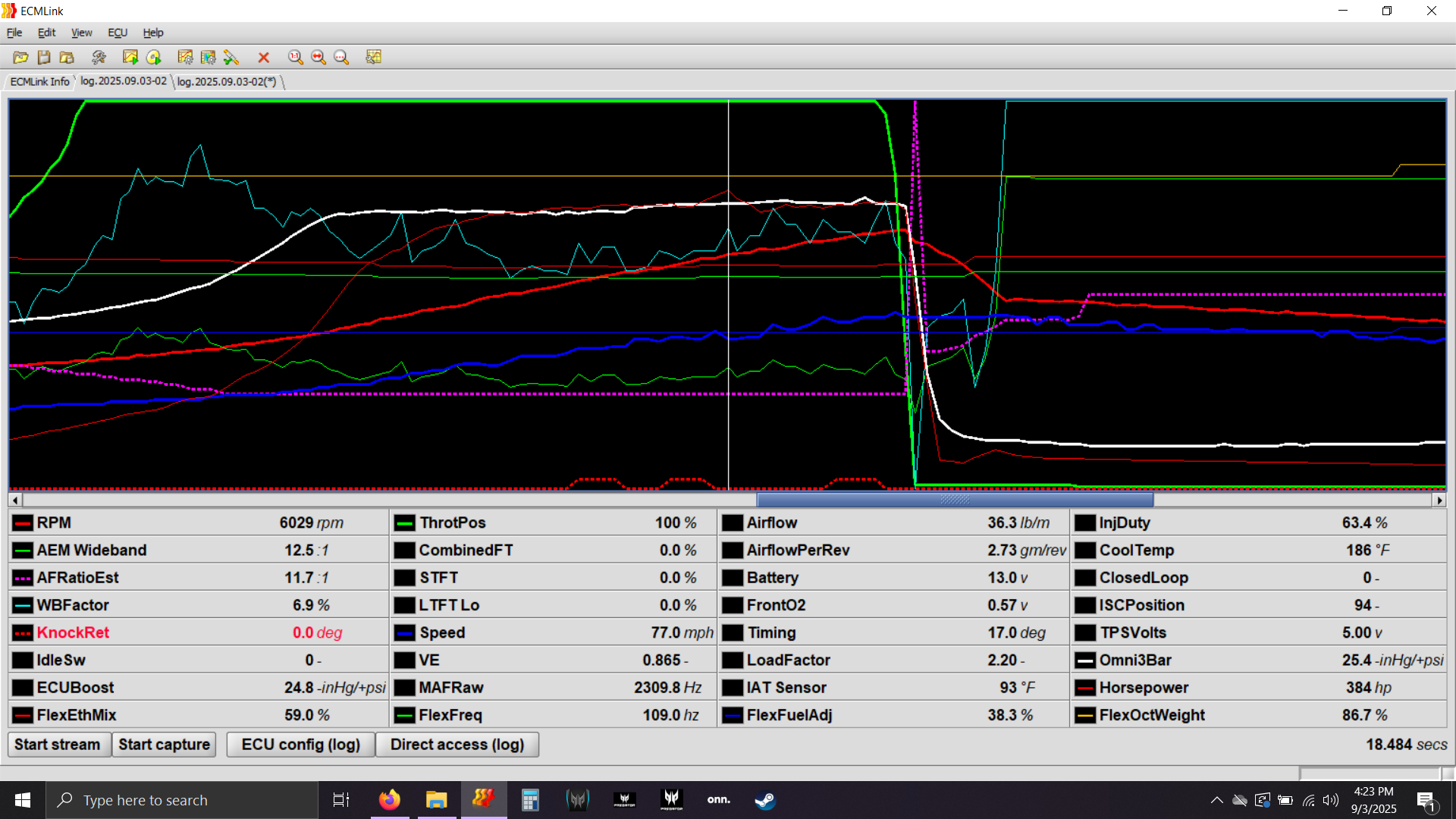Select the Airflow row label
This screenshot has width=1456, height=819.
pyautogui.click(x=771, y=522)
